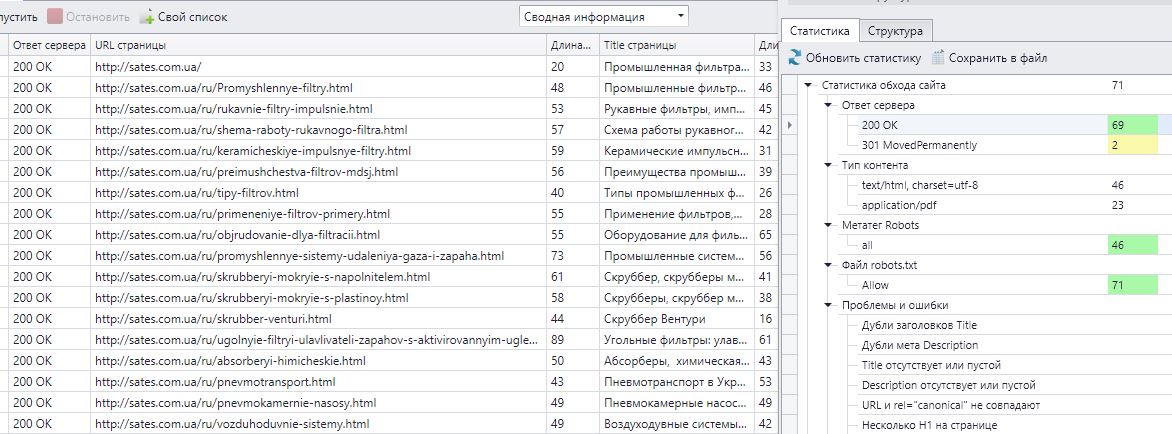This screenshot has width=1172, height=434.
Task: Click the green 69 count cell
Action: click(x=1132, y=125)
